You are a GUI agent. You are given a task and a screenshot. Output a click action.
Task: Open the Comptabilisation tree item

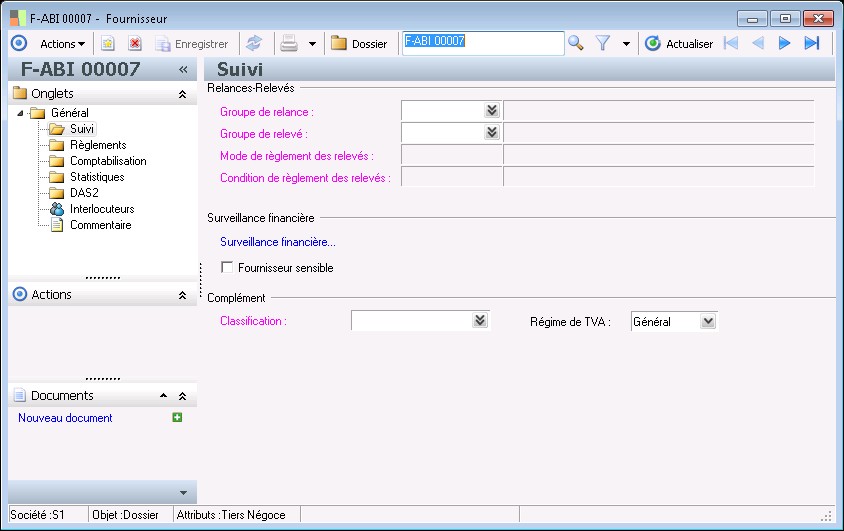108,161
